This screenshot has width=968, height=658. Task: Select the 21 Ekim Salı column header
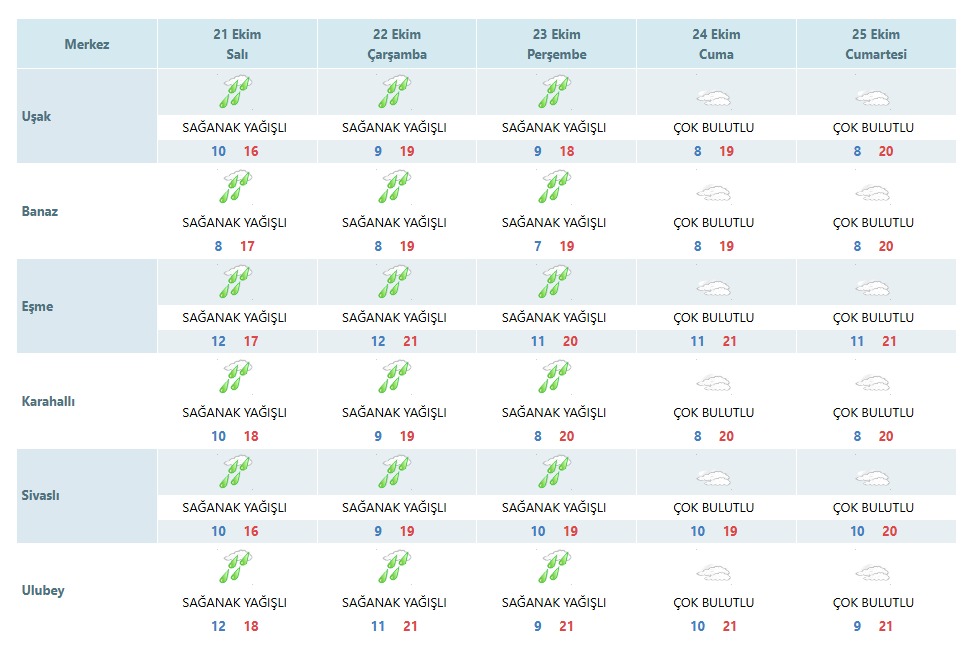tap(237, 44)
